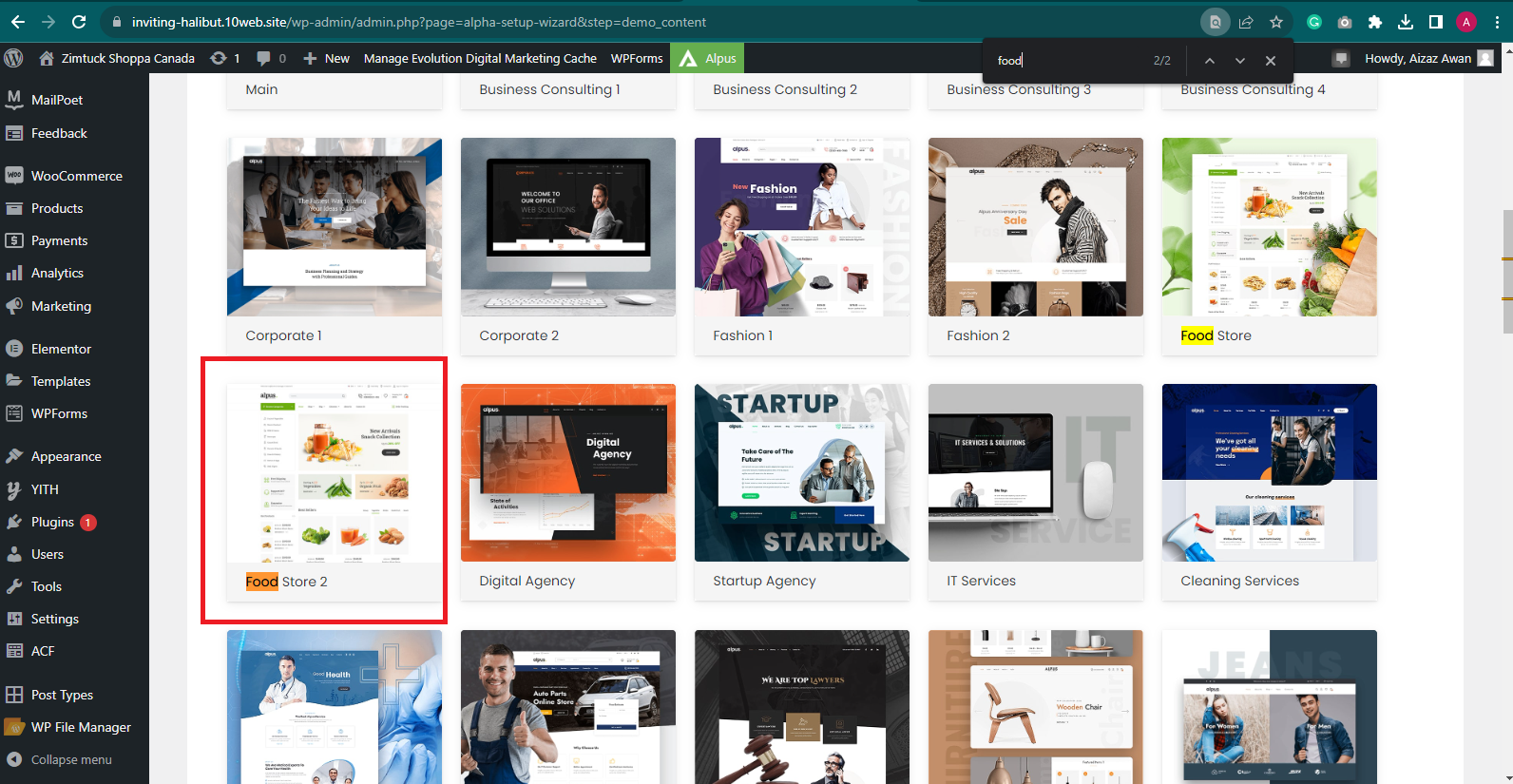Click the page vertical scrollbar
The height and width of the screenshot is (784, 1513).
tap(1507, 271)
